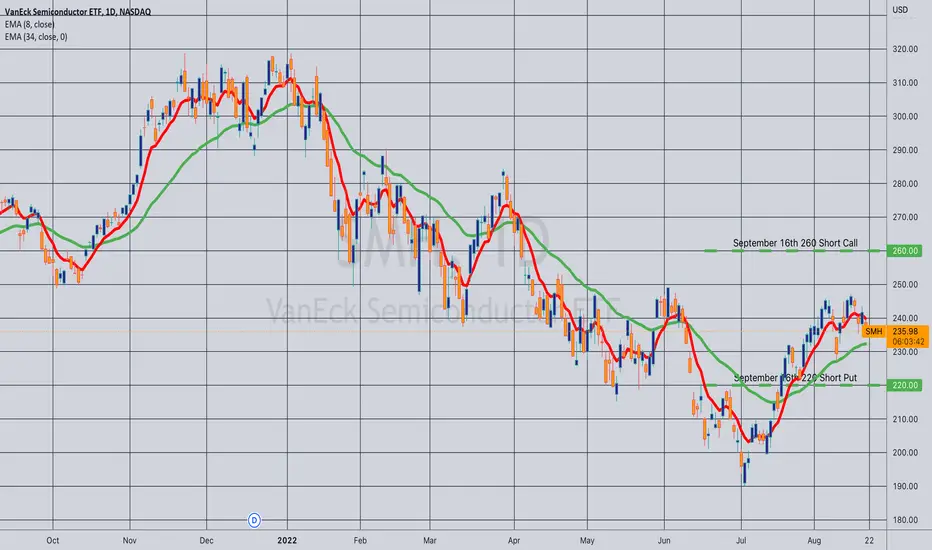Click the Dec label on time axis
This screenshot has width=932, height=550.
pyautogui.click(x=206, y=540)
